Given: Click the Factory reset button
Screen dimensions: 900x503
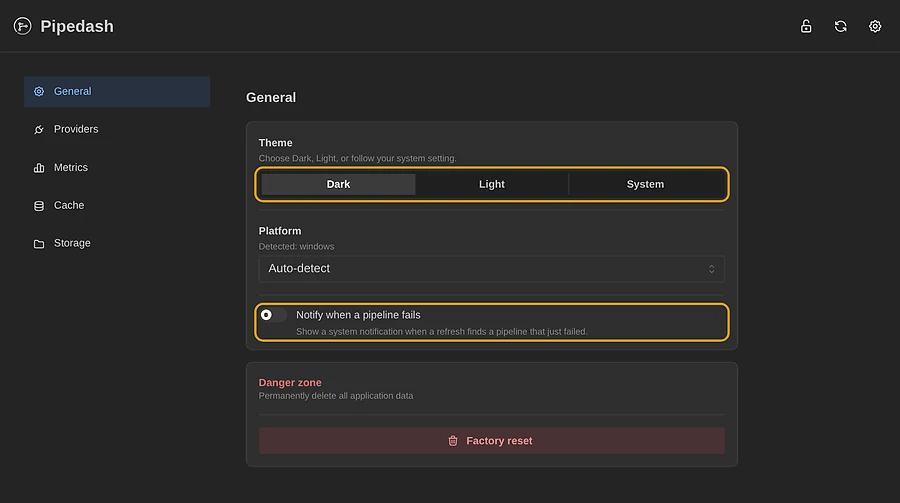Looking at the screenshot, I should [x=491, y=440].
